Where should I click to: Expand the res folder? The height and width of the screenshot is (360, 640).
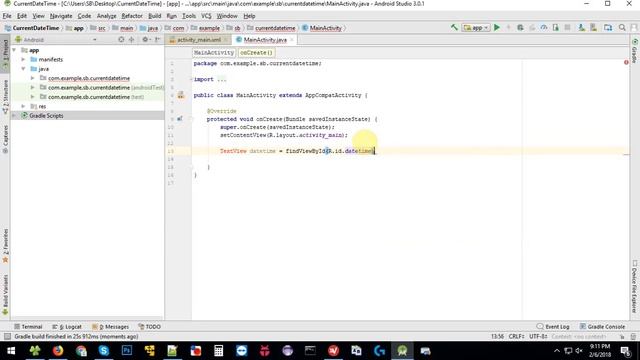24,106
